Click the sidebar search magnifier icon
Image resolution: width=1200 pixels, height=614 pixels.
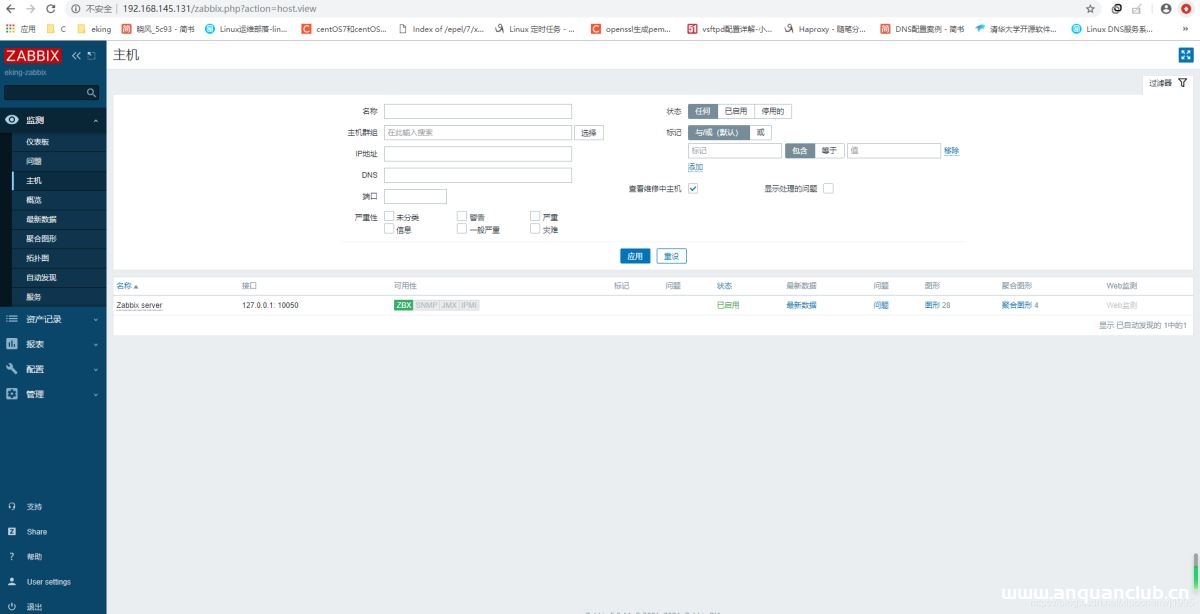(91, 92)
